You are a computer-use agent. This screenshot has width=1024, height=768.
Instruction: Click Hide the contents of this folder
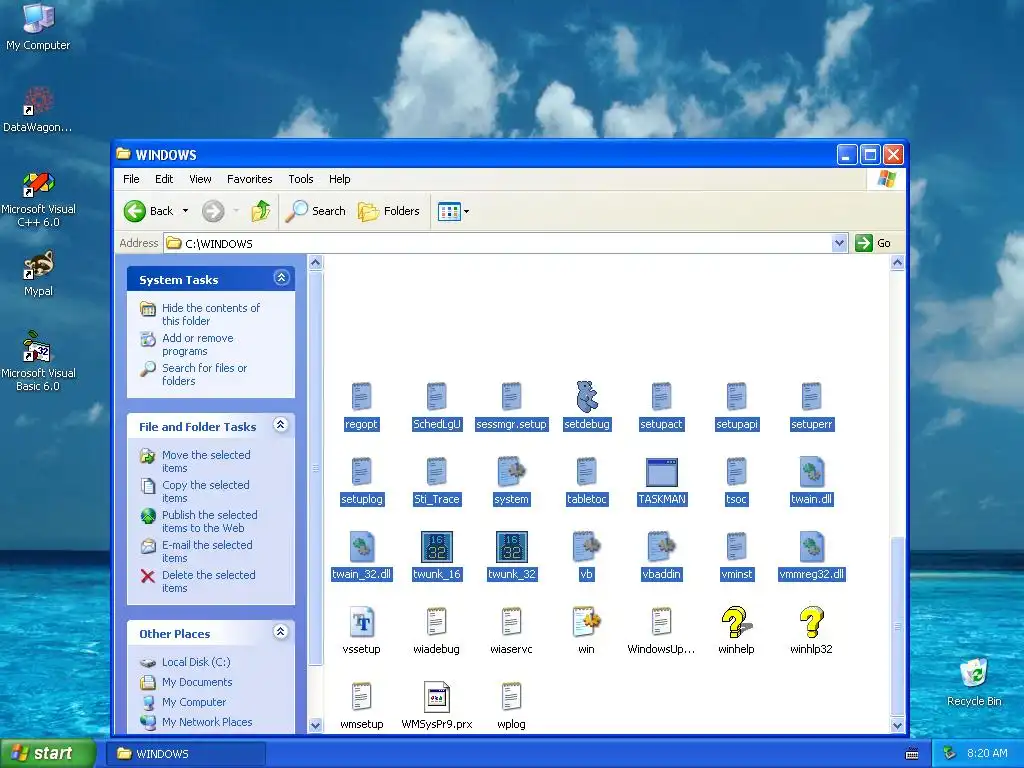(x=210, y=314)
